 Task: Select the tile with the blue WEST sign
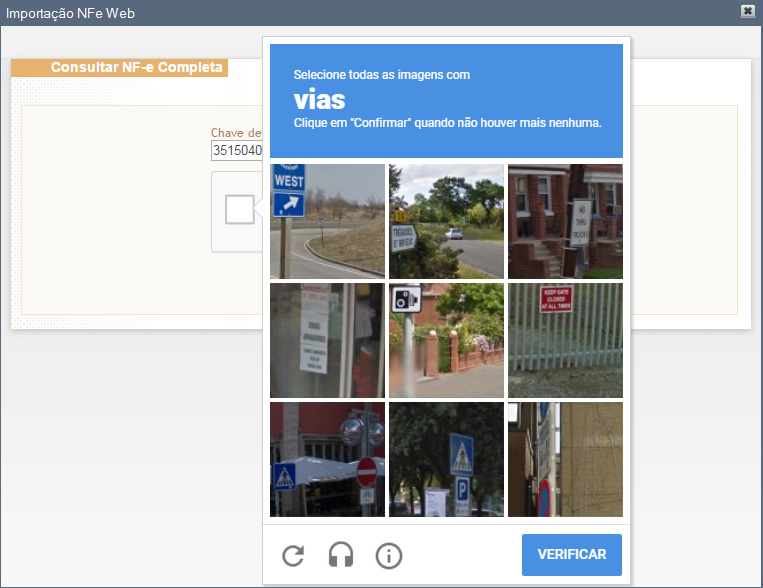coord(327,221)
